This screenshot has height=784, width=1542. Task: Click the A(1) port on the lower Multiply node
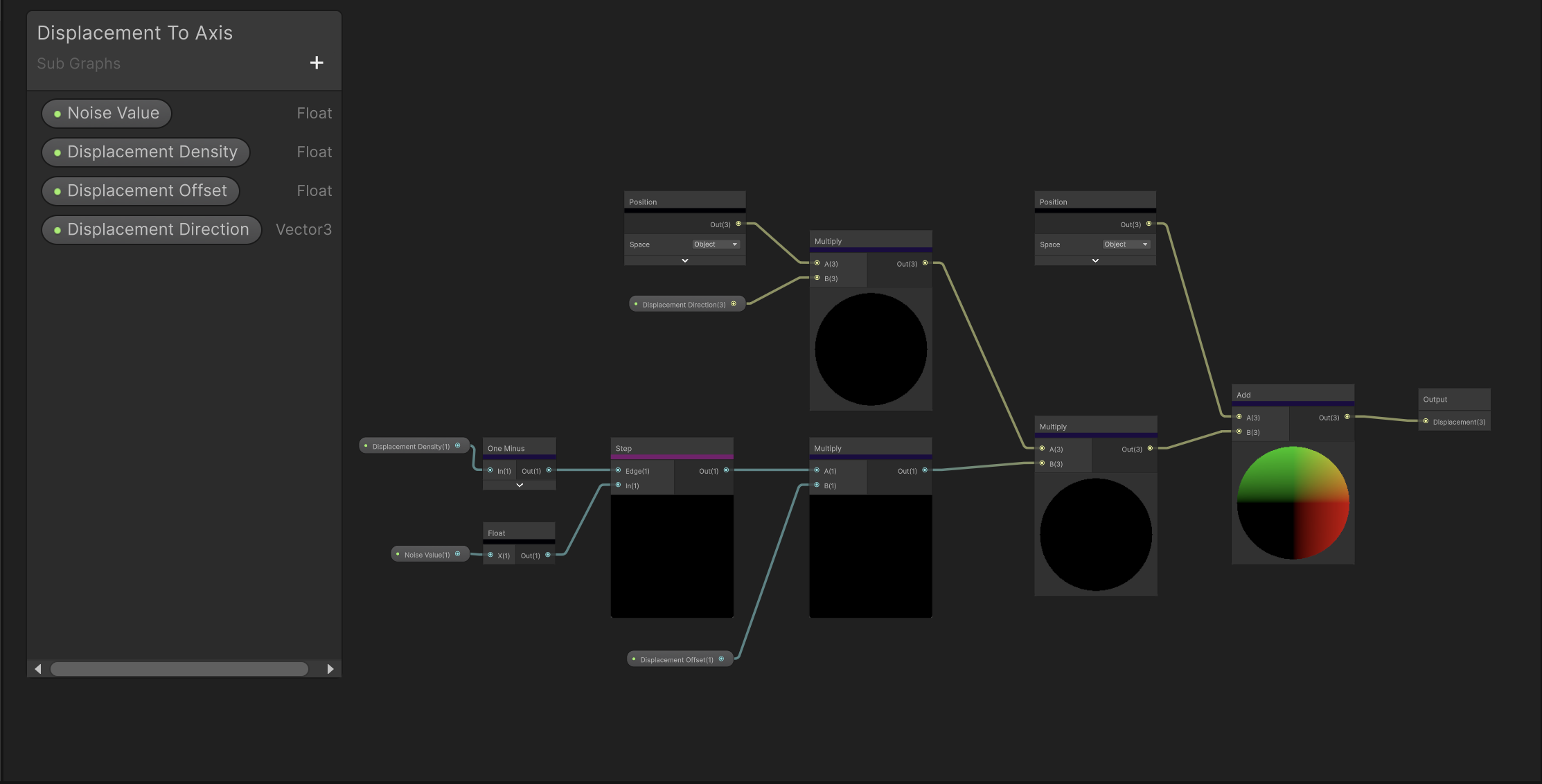(x=817, y=470)
